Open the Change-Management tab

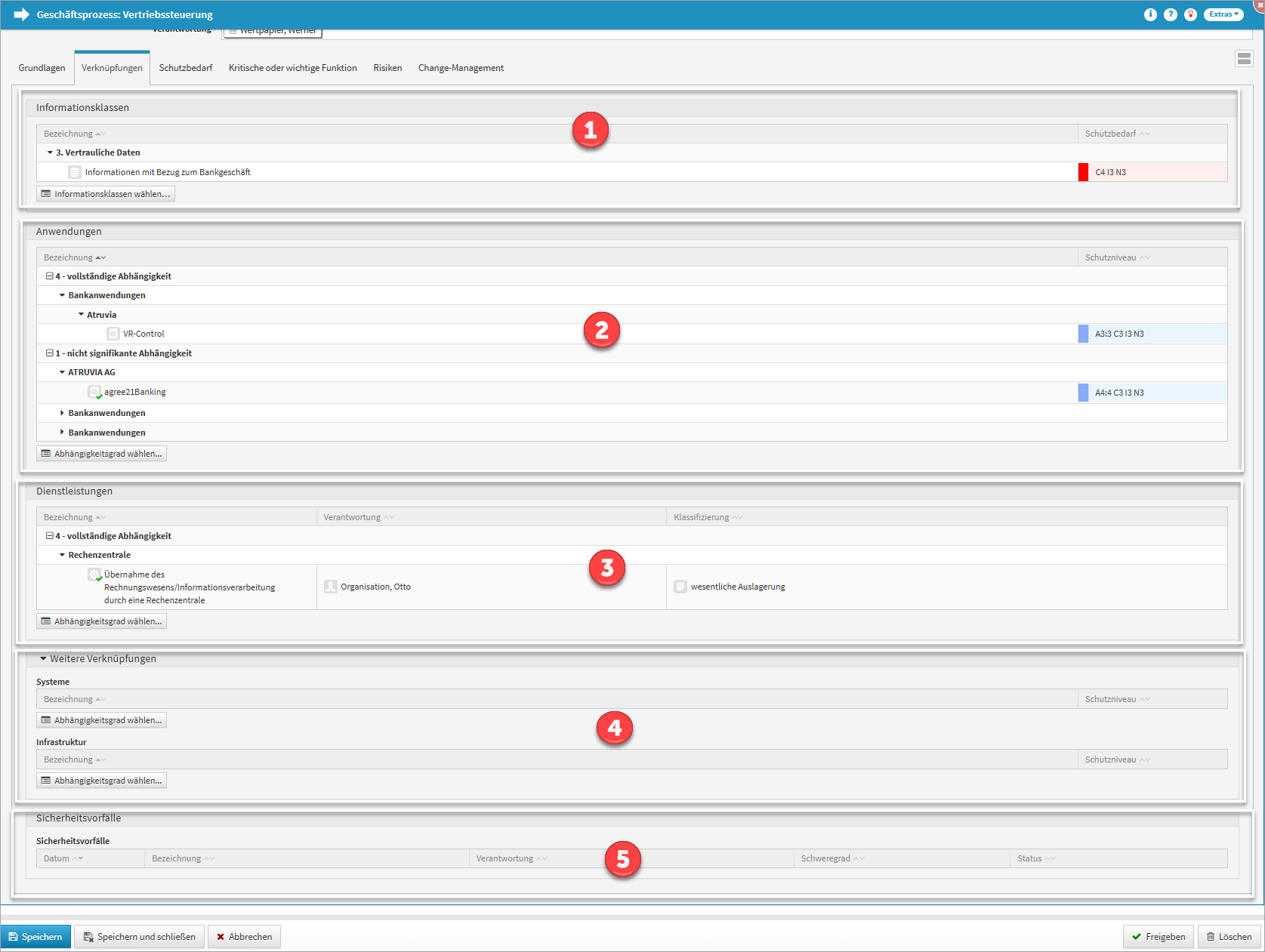tap(461, 68)
